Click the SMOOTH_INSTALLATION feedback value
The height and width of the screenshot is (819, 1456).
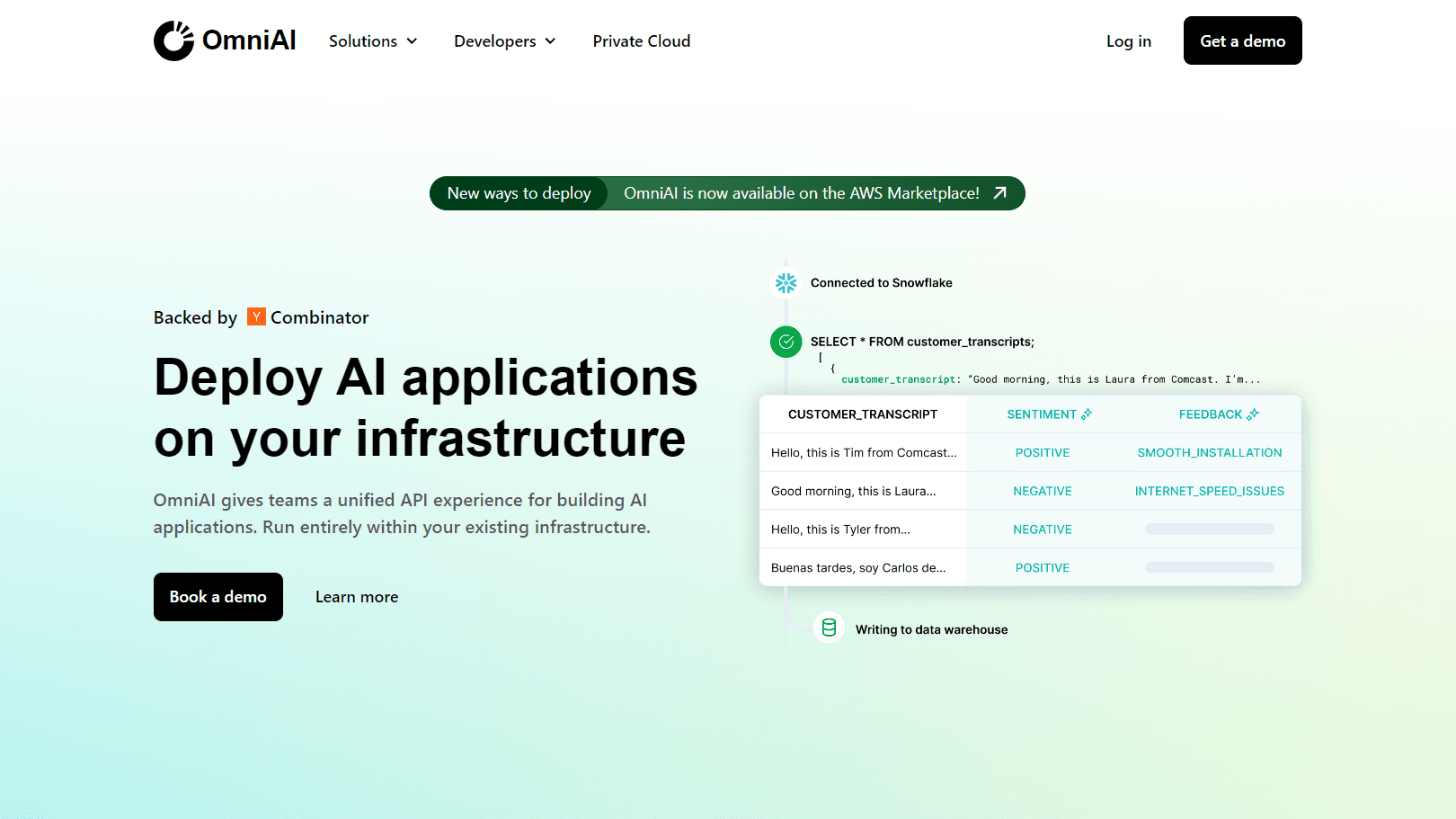coord(1210,453)
